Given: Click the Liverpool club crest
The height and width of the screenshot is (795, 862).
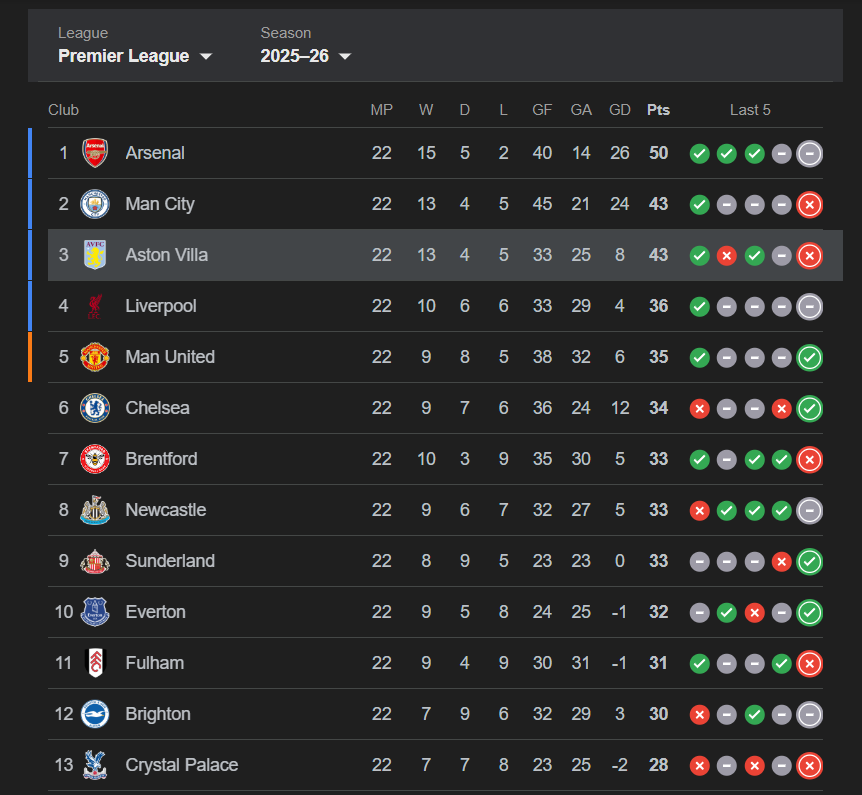Looking at the screenshot, I should point(94,306).
